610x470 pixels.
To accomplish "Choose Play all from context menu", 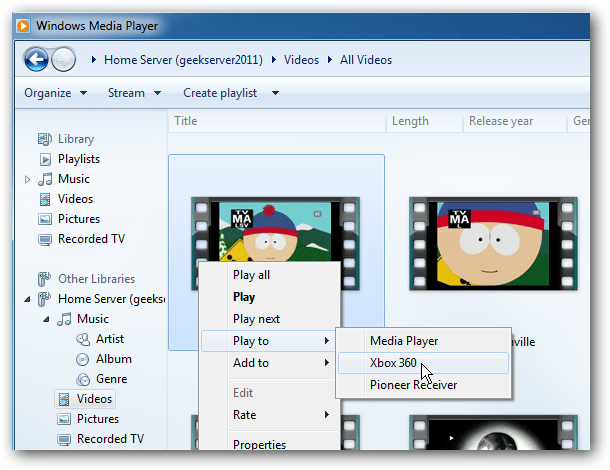I will point(271,275).
